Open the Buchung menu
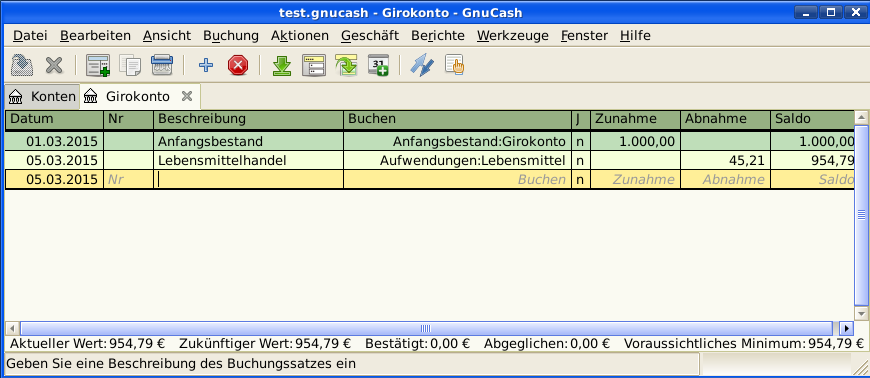870x378 pixels. pyautogui.click(x=231, y=36)
